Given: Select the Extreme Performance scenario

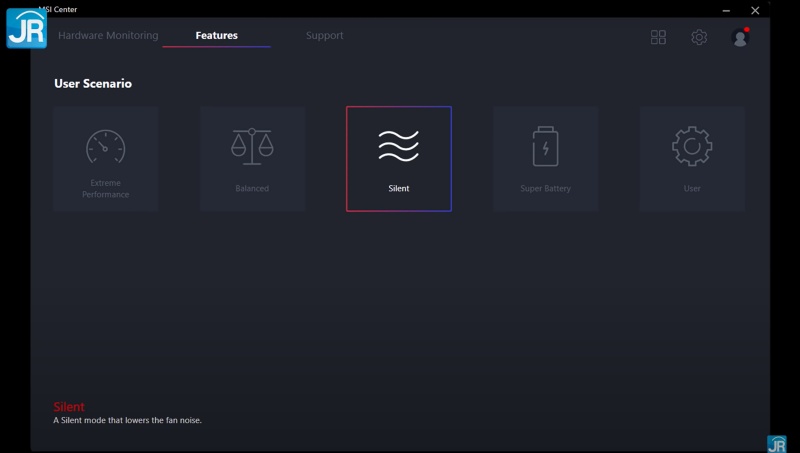Looking at the screenshot, I should [105, 159].
